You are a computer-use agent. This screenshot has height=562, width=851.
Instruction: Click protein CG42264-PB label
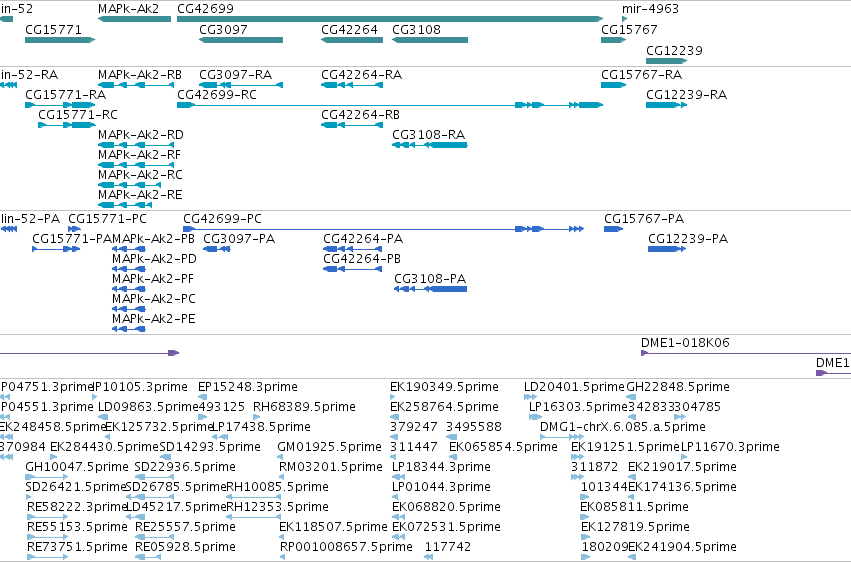coord(362,259)
